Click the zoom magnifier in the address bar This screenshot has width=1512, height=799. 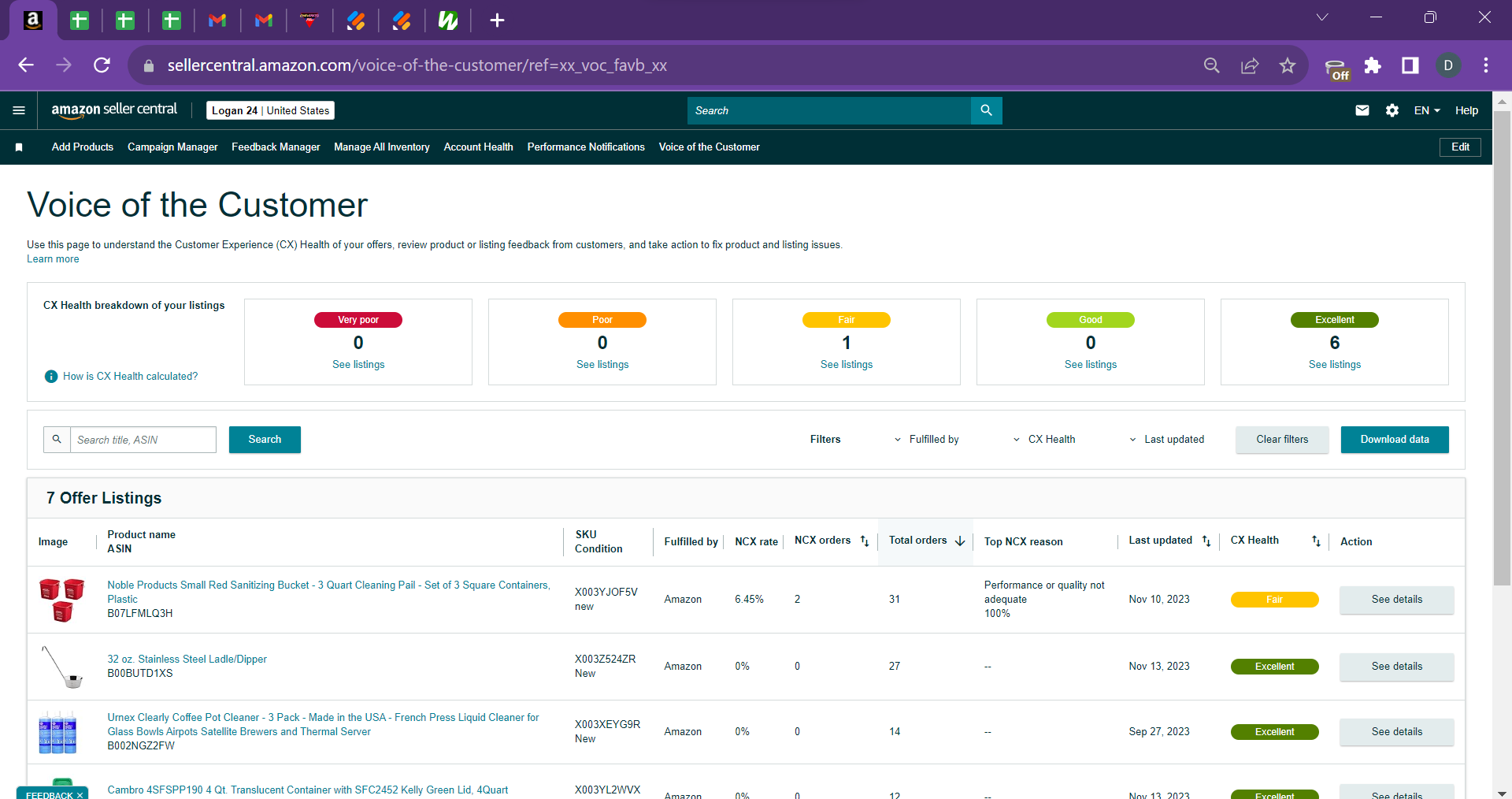tap(1212, 65)
